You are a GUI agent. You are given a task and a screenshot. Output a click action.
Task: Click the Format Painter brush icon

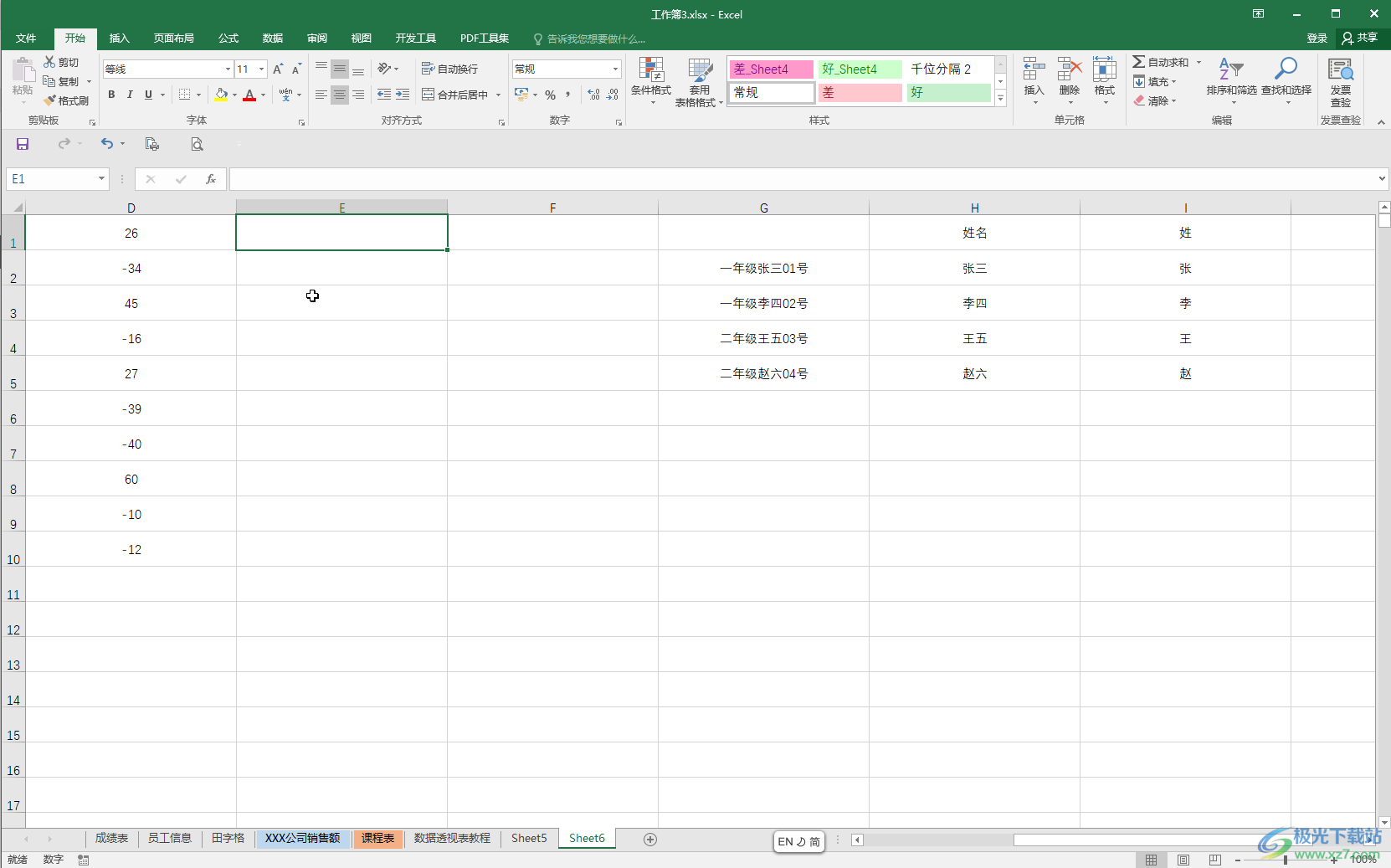[49, 100]
